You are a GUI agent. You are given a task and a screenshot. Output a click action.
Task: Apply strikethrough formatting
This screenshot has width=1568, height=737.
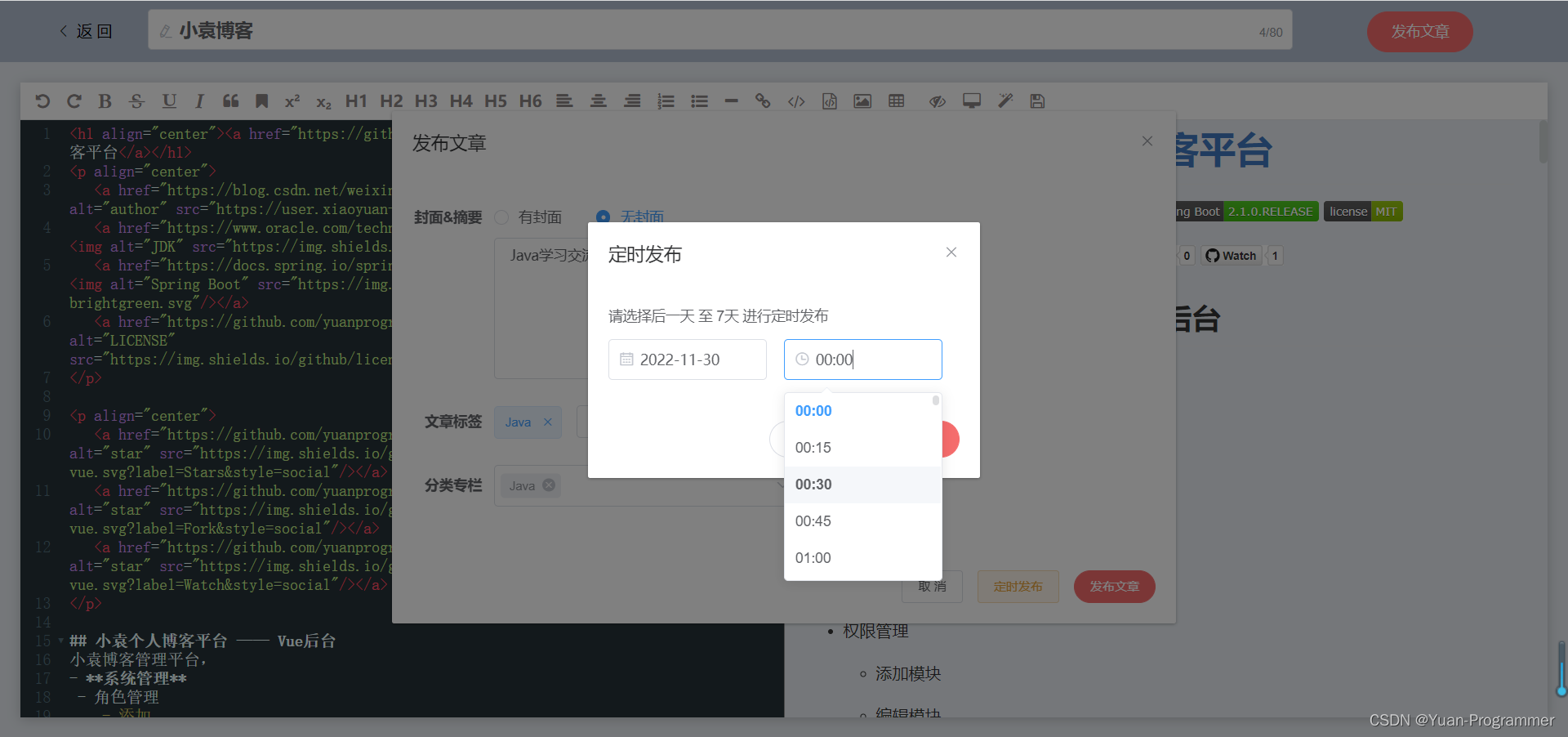[x=136, y=101]
